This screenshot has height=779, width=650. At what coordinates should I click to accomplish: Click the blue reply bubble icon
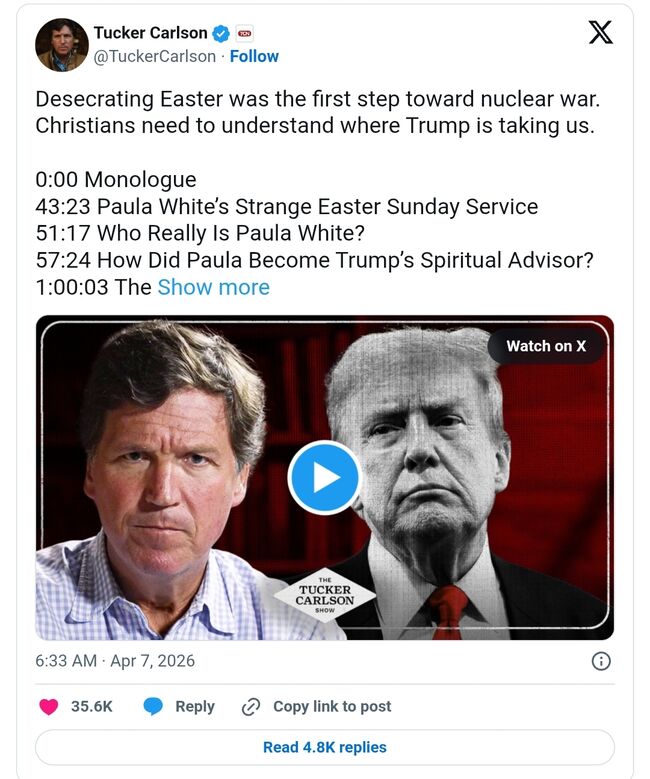153,706
